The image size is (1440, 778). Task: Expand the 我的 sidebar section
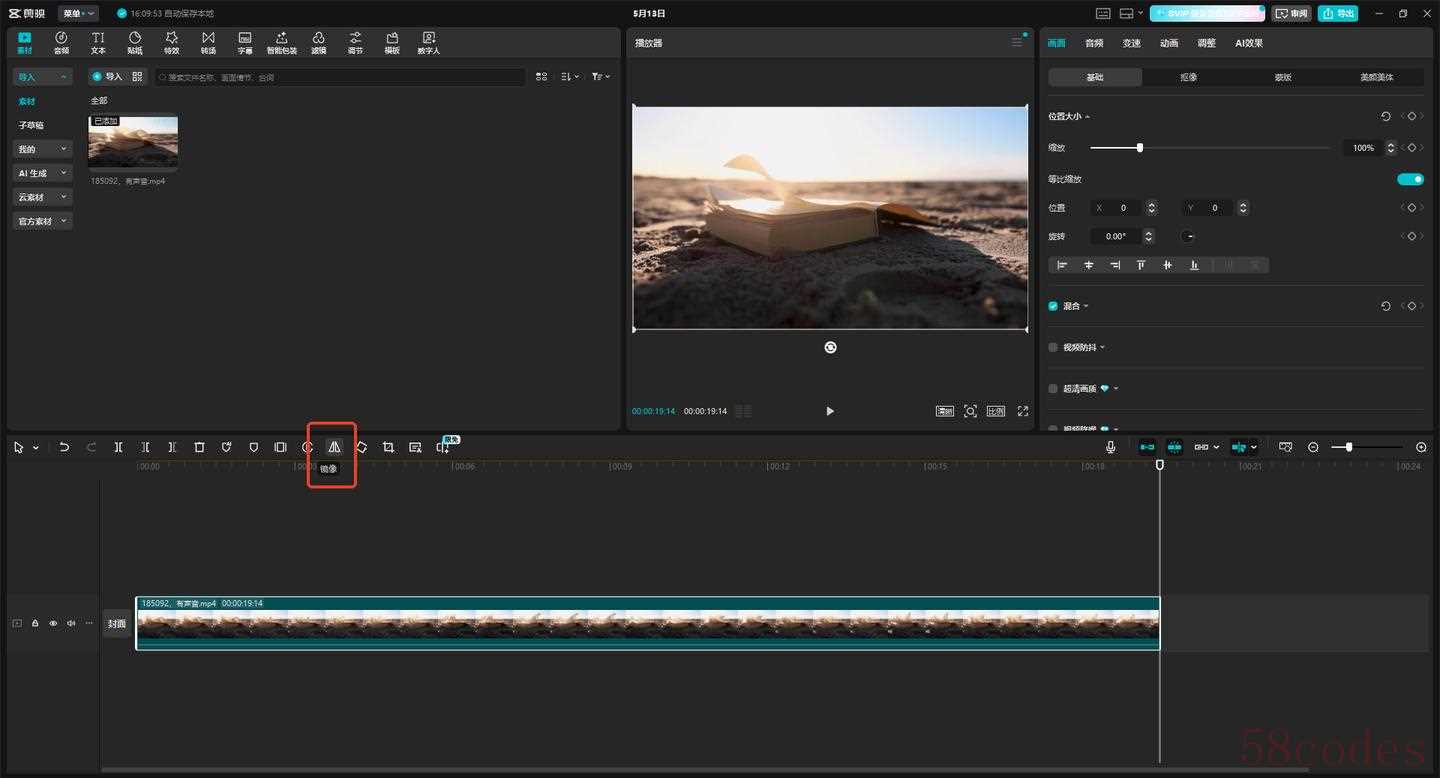[42, 149]
